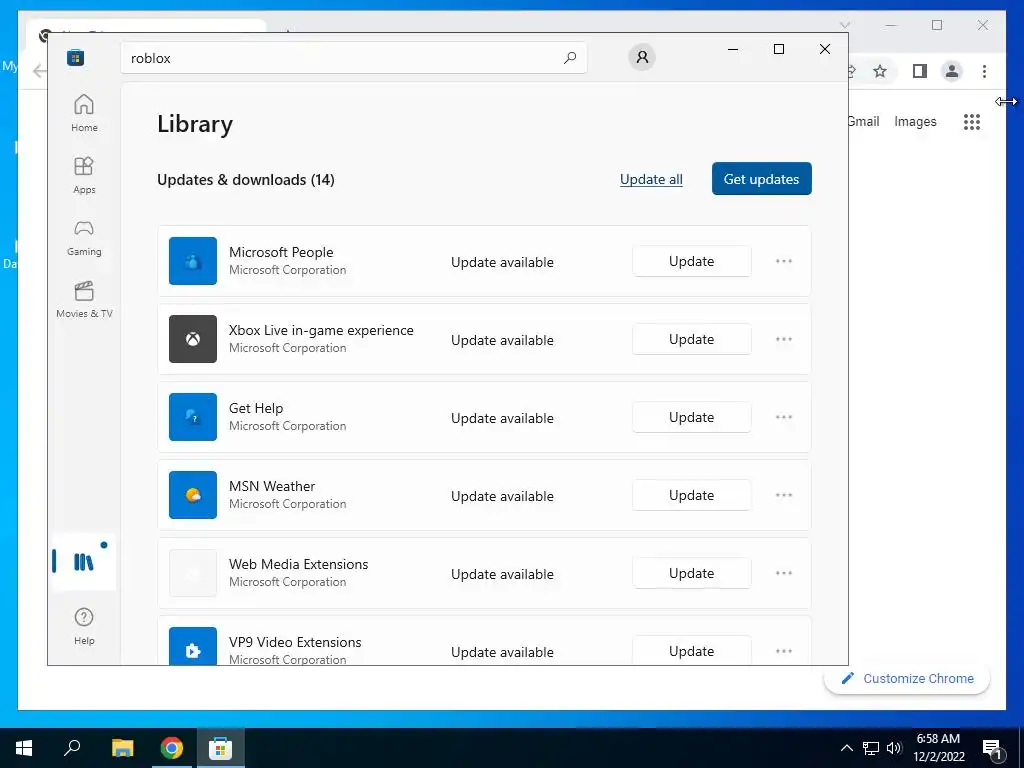Click the Store search box containing roblox
The height and width of the screenshot is (768, 1024).
point(353,57)
